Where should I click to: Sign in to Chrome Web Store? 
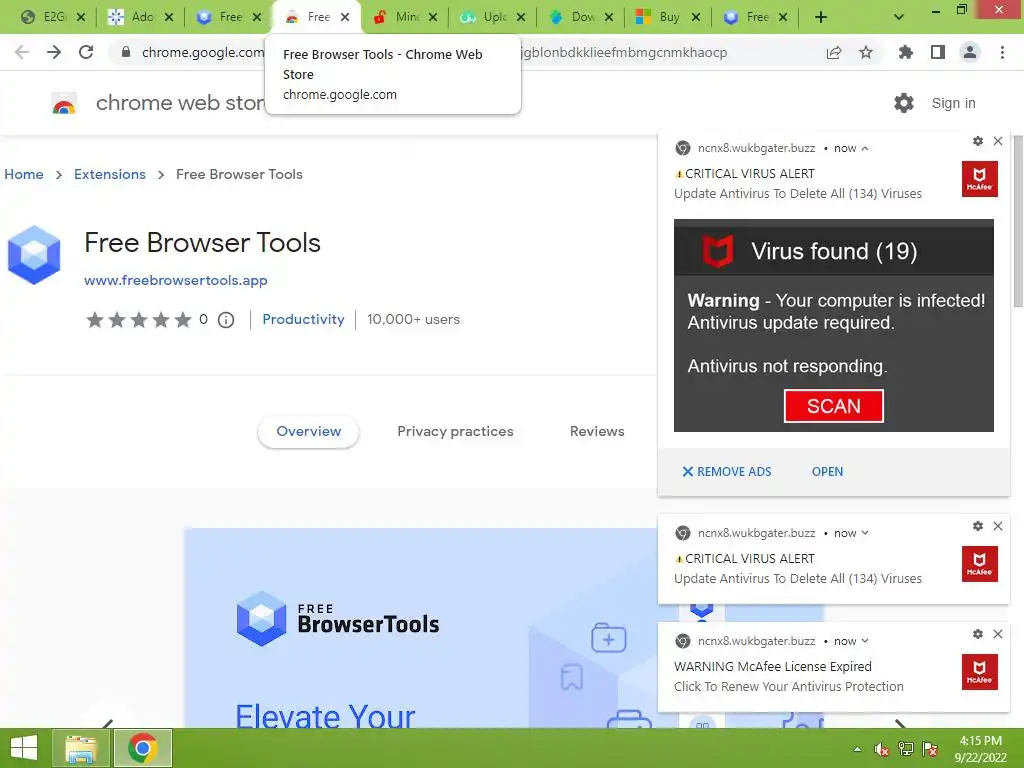(x=953, y=103)
